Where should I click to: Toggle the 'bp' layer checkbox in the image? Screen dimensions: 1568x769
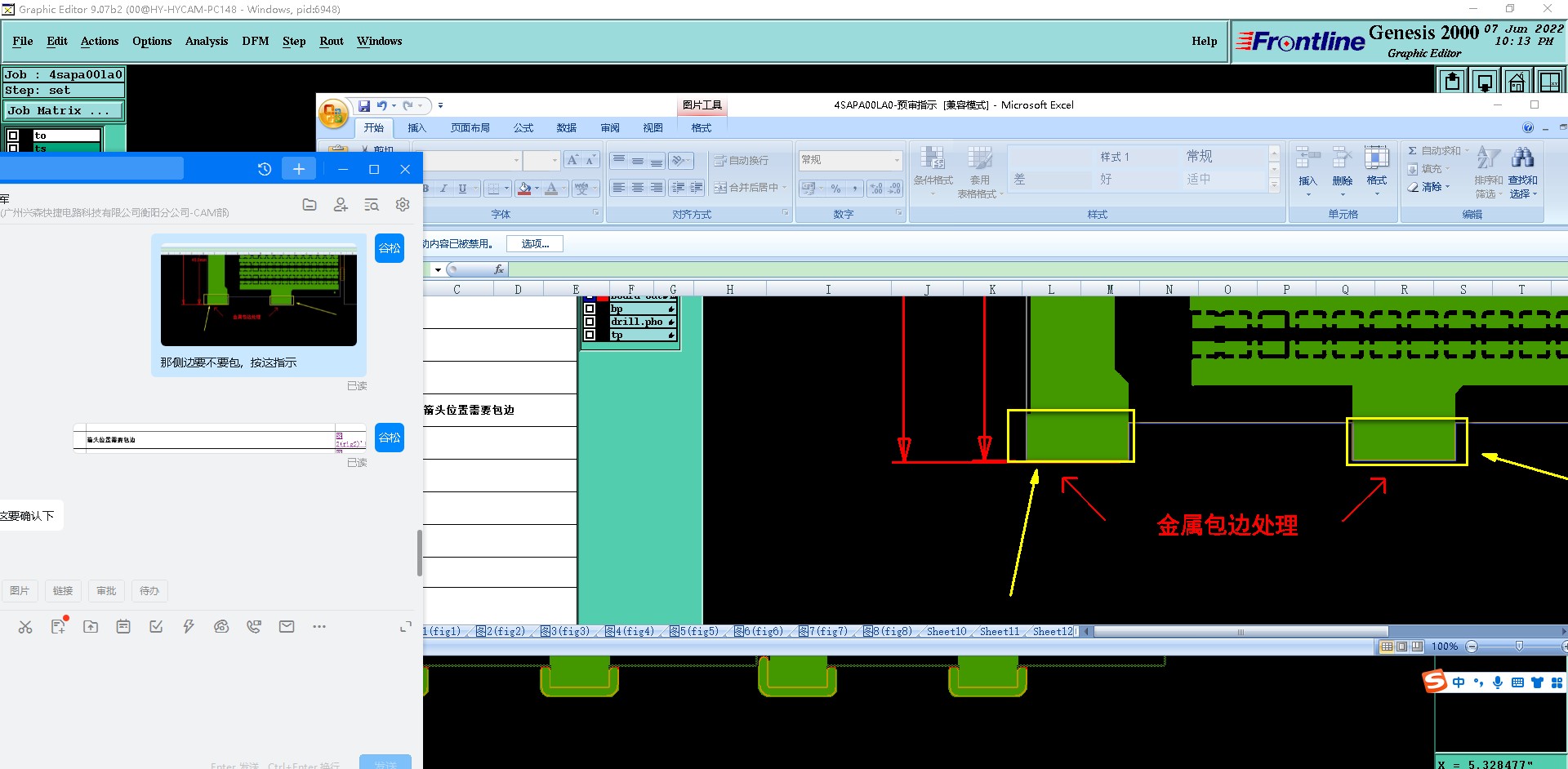[x=590, y=309]
